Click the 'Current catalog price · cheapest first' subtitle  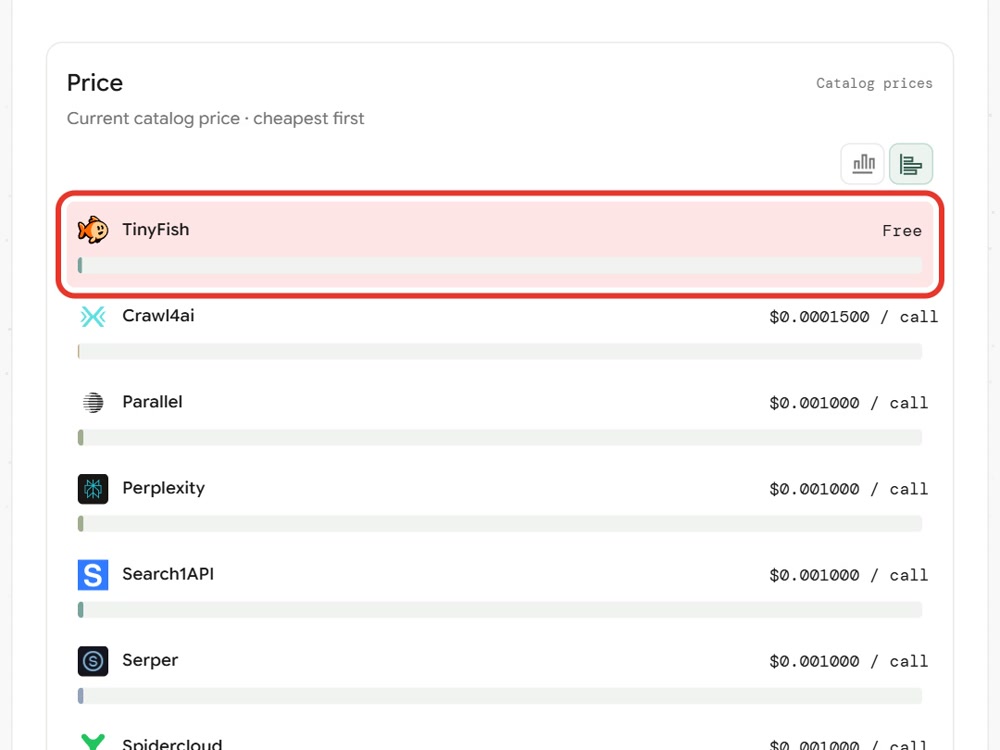pos(216,119)
